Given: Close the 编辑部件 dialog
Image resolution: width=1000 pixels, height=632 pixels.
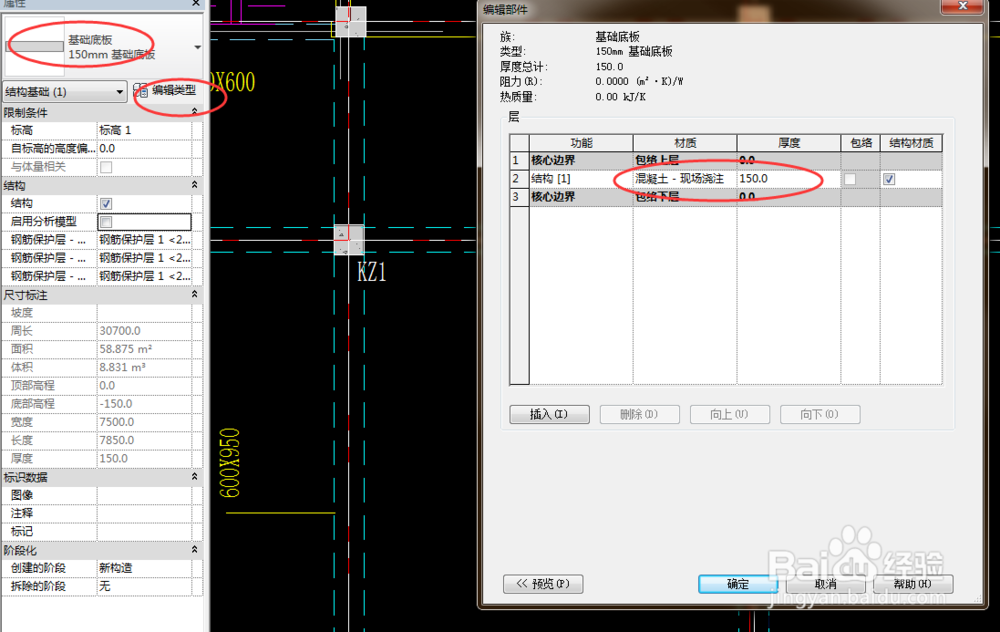Looking at the screenshot, I should (x=962, y=6).
